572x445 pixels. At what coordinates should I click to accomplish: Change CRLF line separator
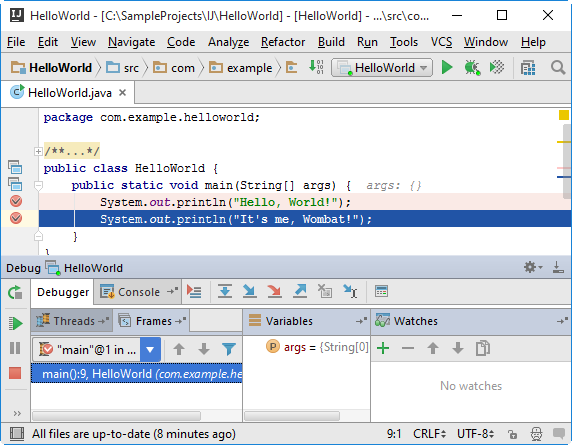430,434
